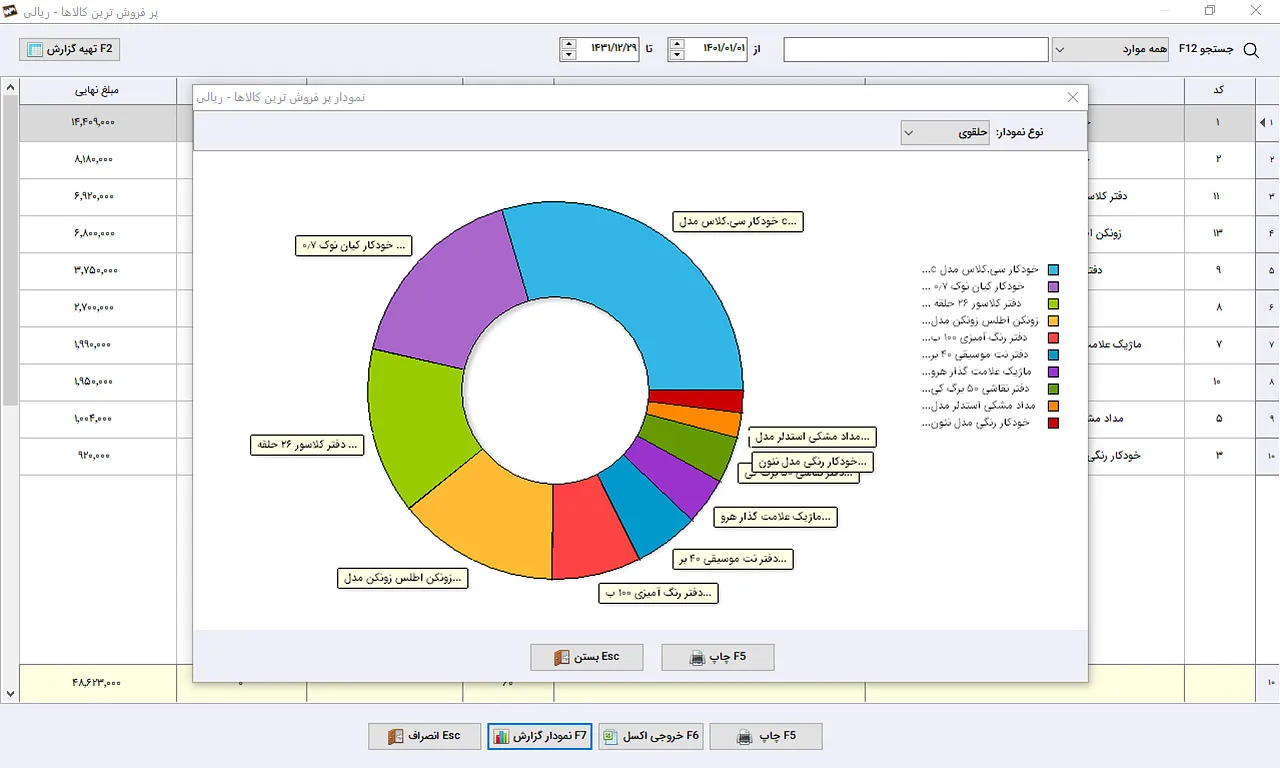The image size is (1280, 768).
Task: Click the search magnifier icon
Action: point(1250,49)
